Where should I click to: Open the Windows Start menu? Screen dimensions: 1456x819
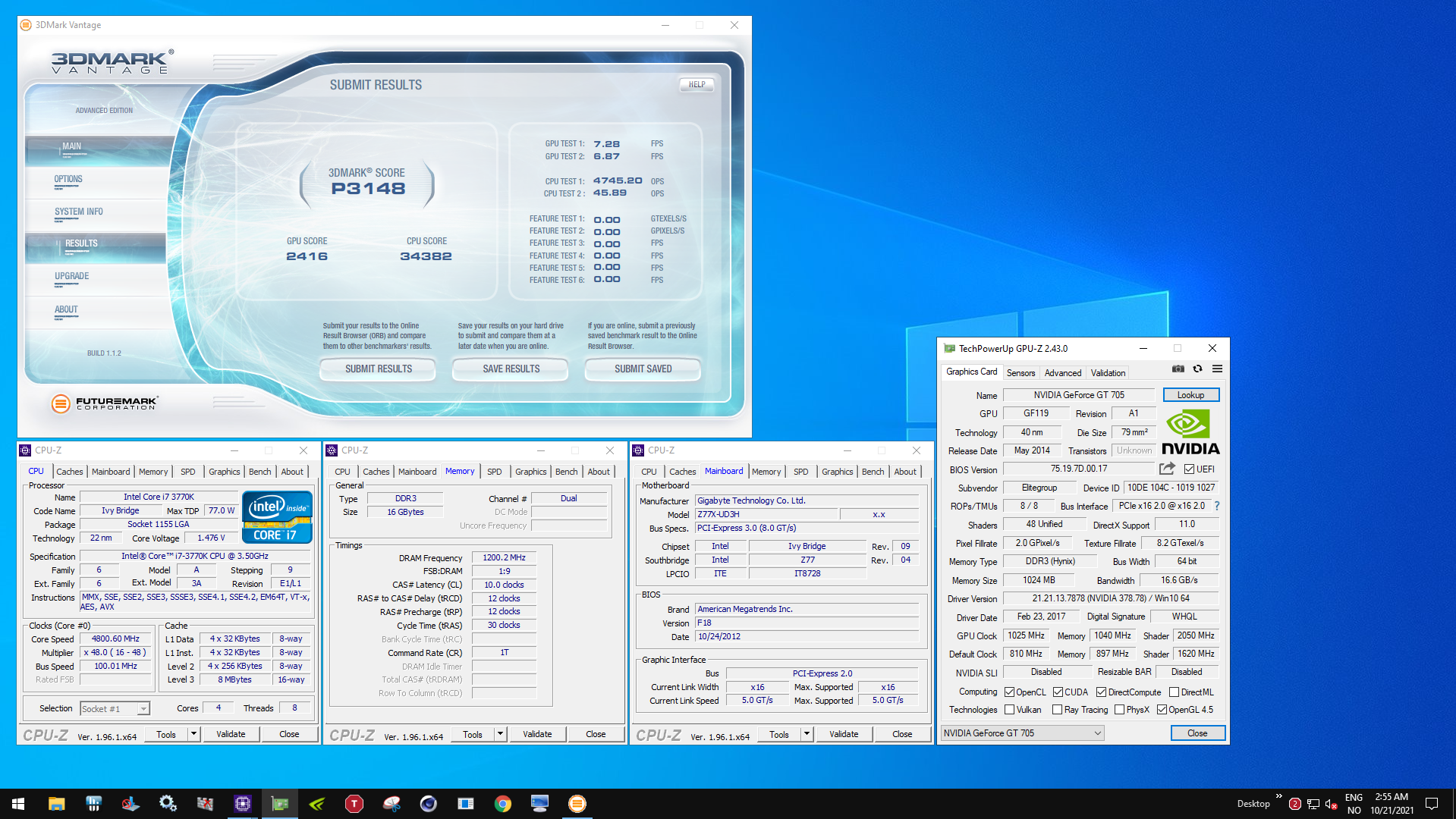coord(18,804)
